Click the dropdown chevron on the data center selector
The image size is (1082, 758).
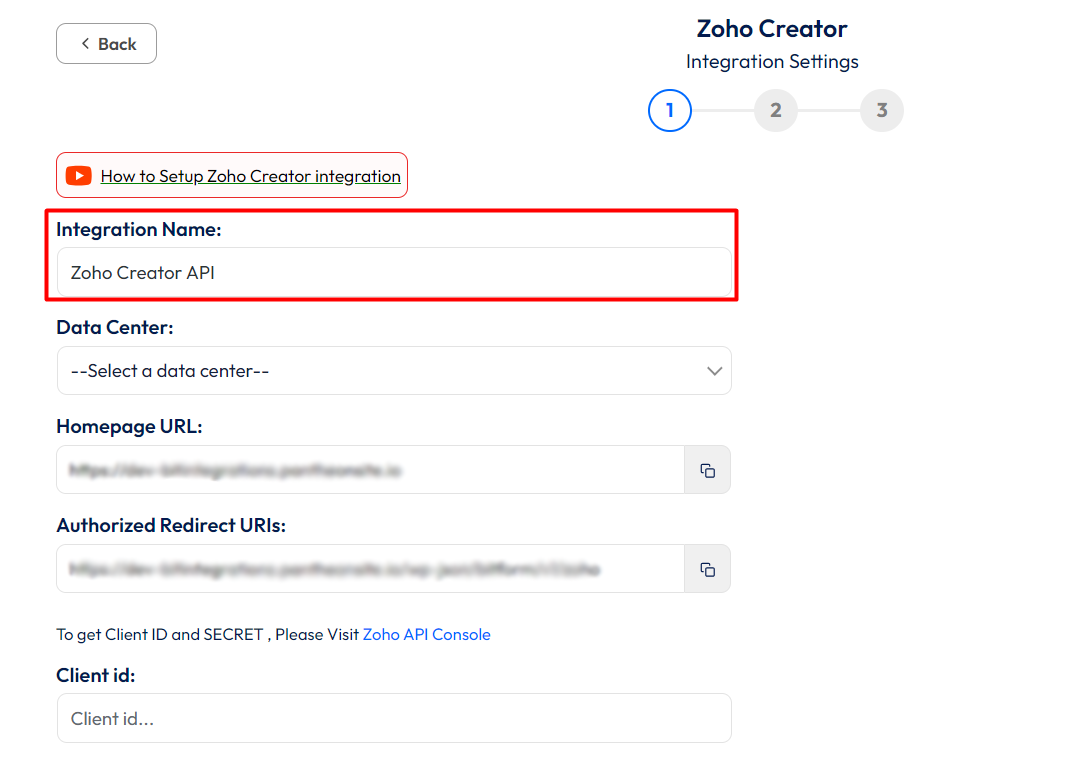(x=715, y=370)
